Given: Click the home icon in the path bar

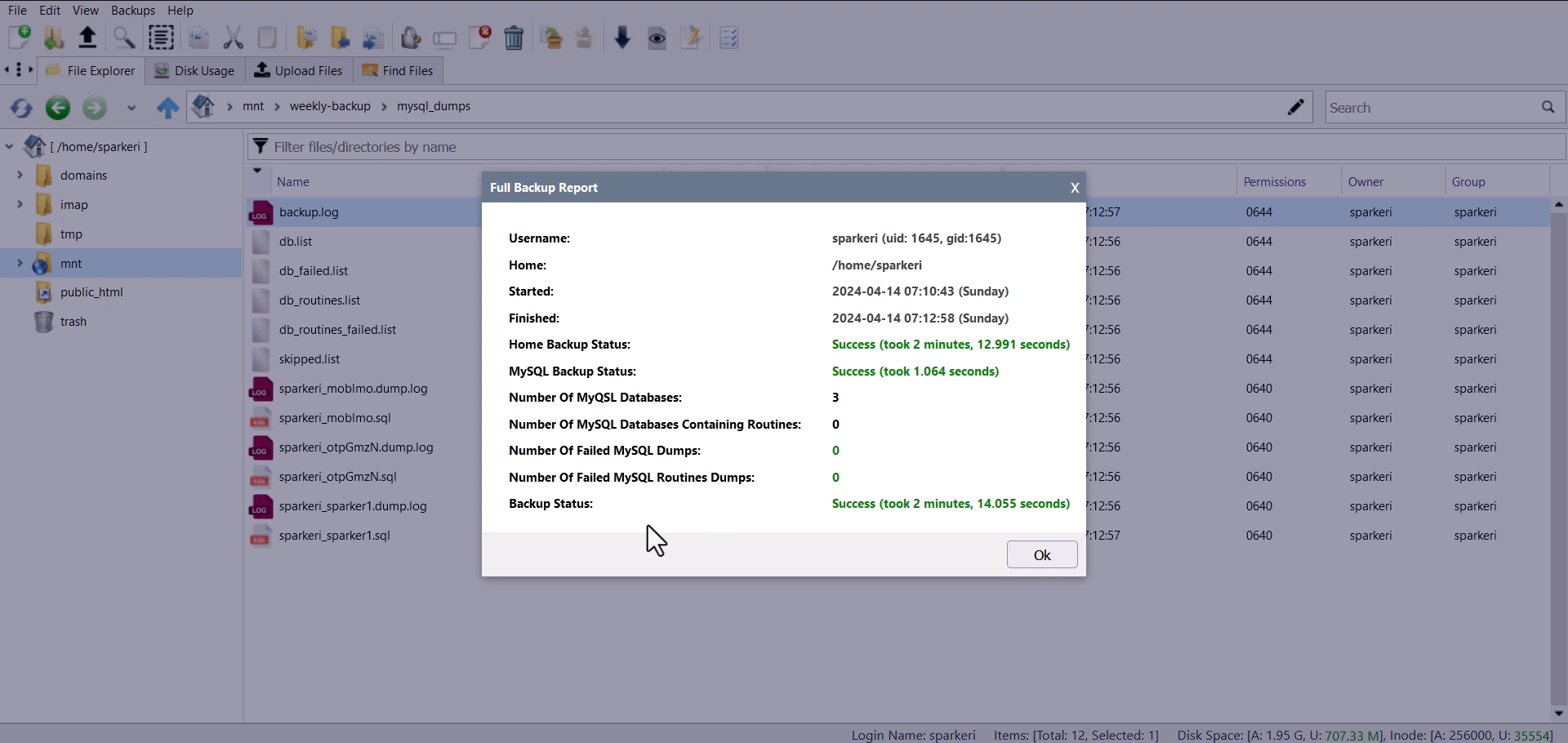Looking at the screenshot, I should pos(203,107).
